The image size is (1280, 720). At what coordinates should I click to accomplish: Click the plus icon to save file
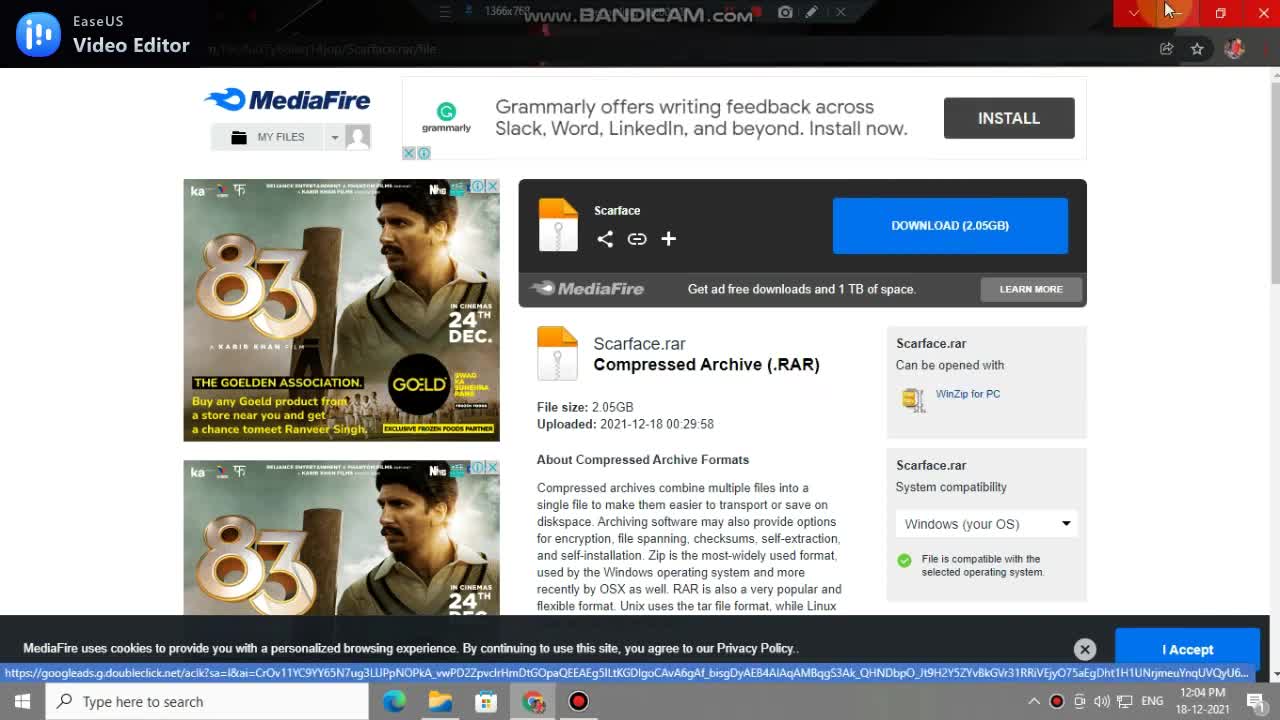pos(669,238)
